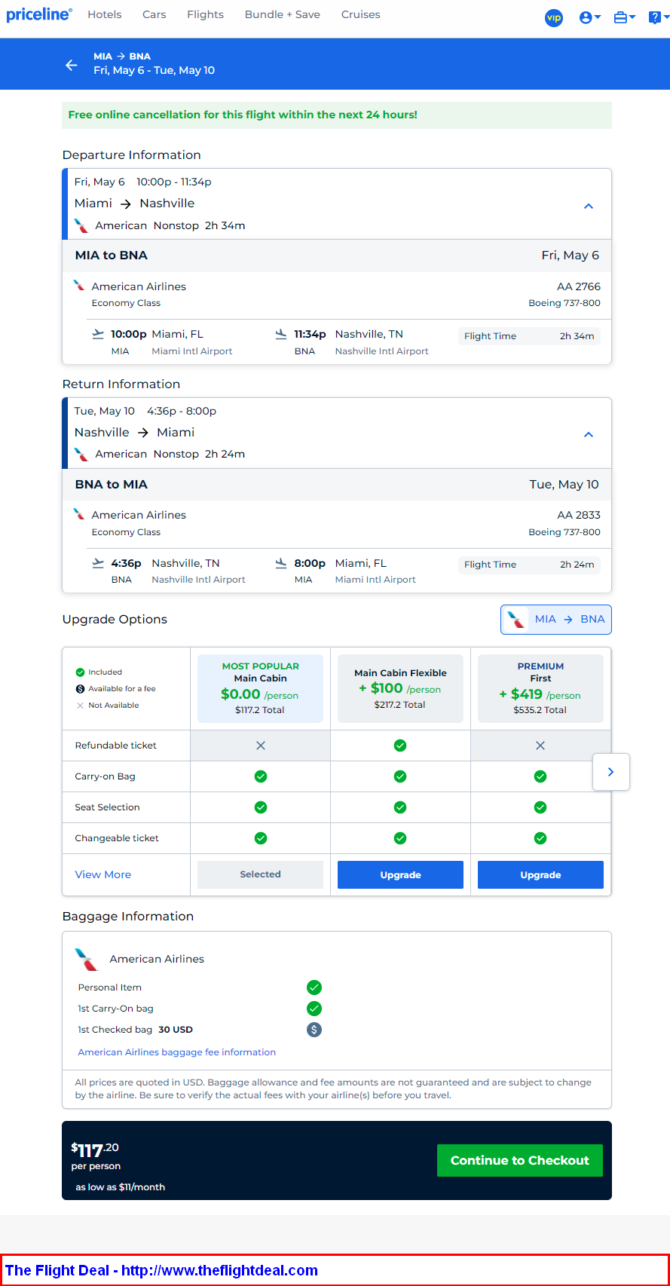
Task: Choose the Main Cabin Flexible fare card
Action: pos(400,688)
